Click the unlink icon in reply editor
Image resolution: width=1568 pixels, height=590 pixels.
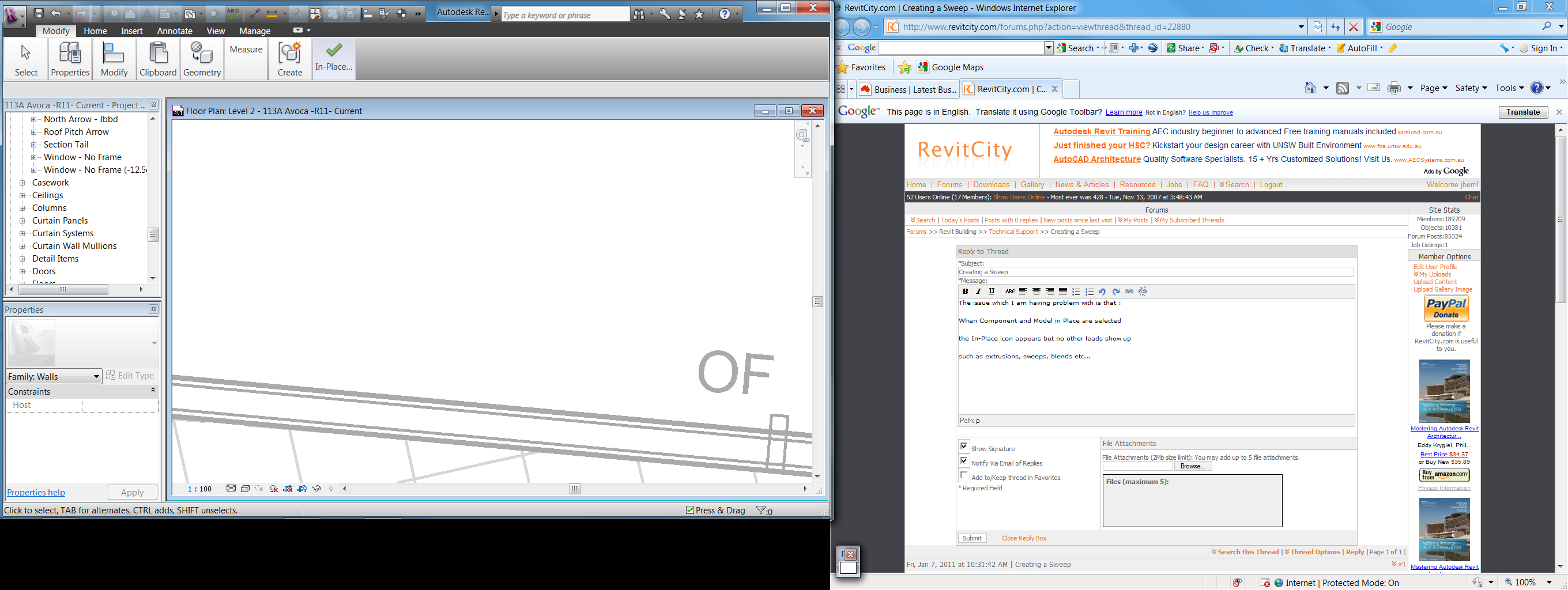pos(1143,292)
